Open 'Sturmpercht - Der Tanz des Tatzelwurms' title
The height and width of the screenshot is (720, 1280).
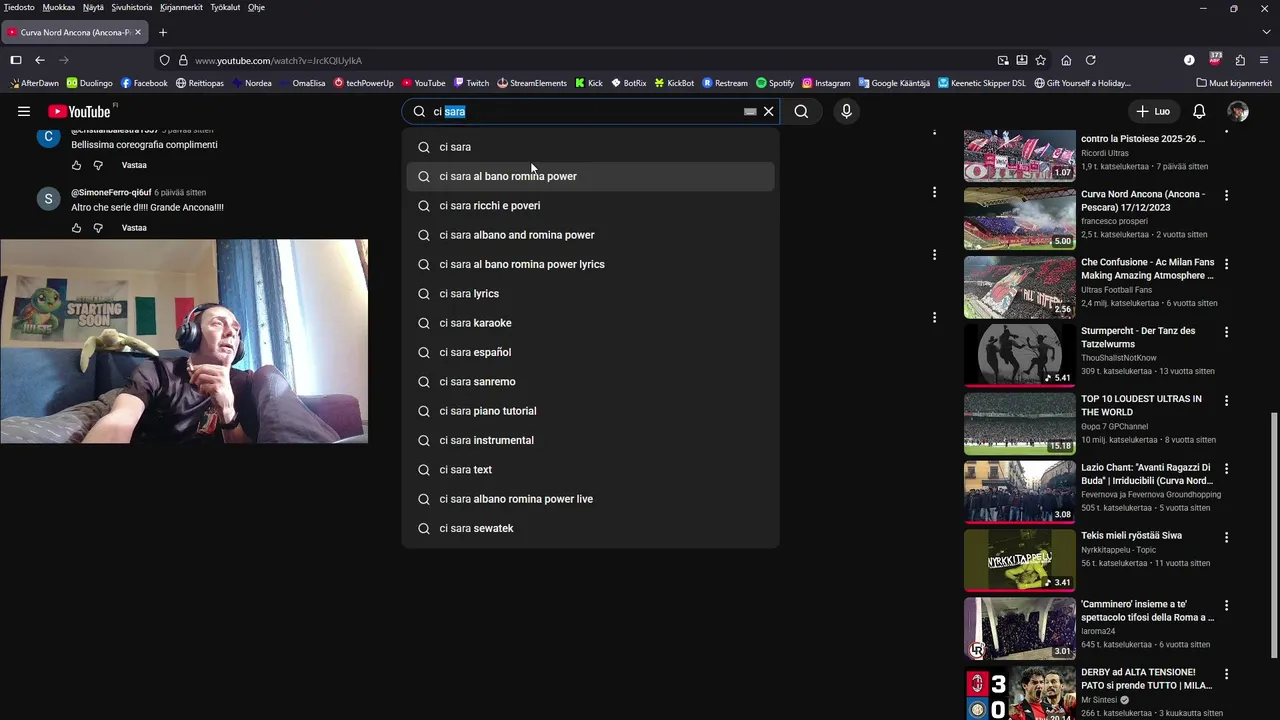tap(1138, 337)
